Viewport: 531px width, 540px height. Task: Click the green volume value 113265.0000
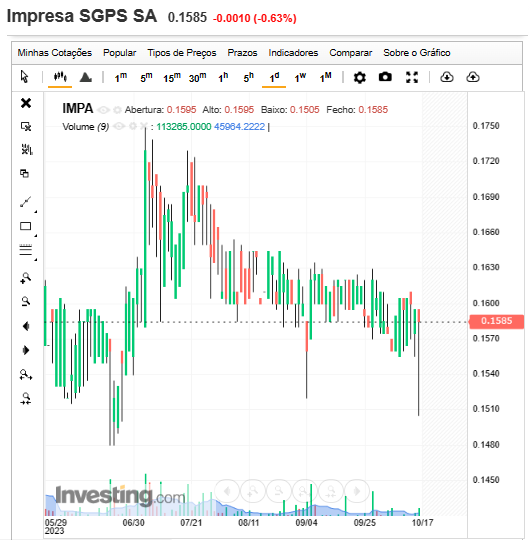pyautogui.click(x=184, y=127)
